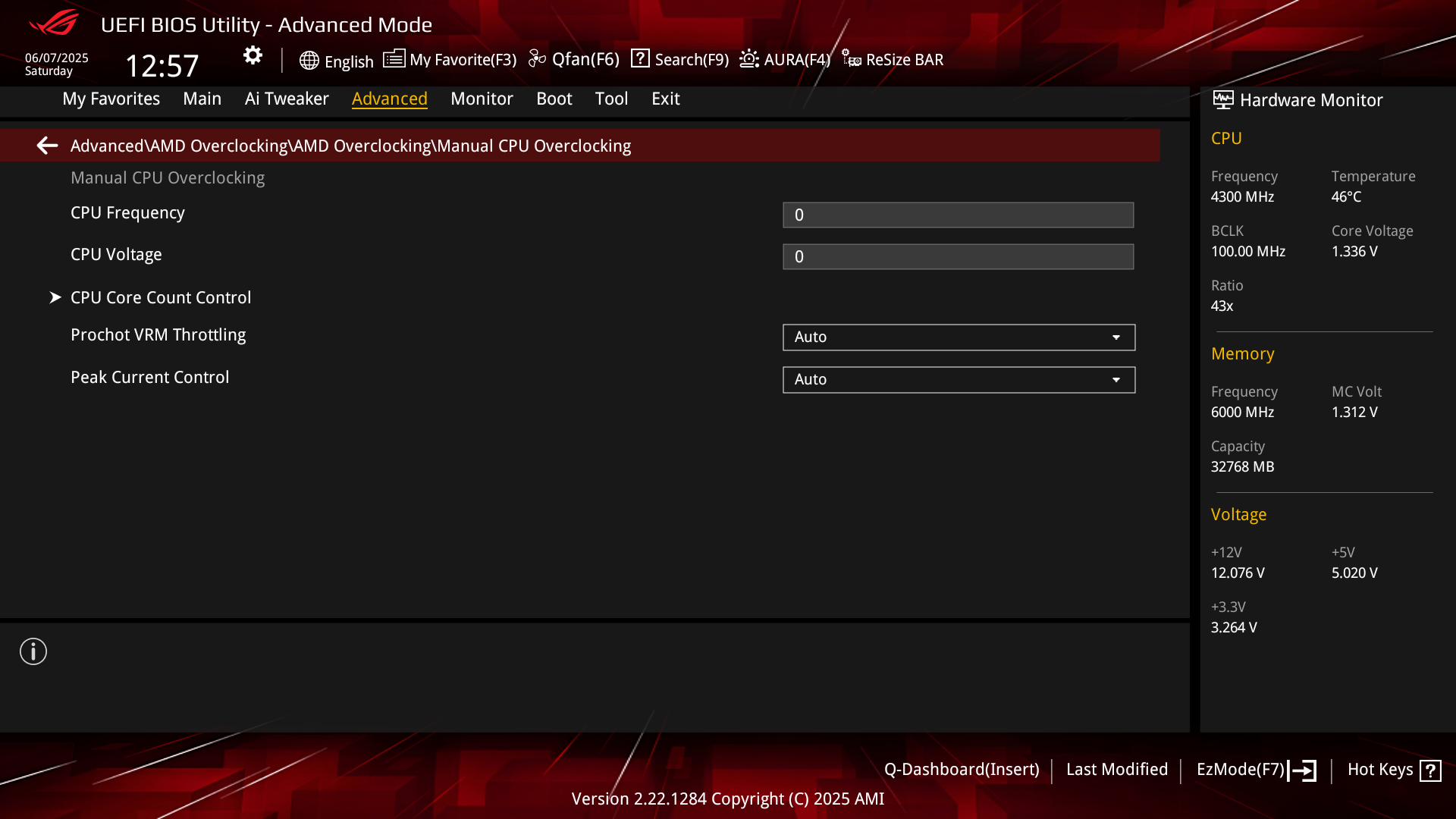Click the Search question mark icon
The width and height of the screenshot is (1456, 819).
coord(640,58)
